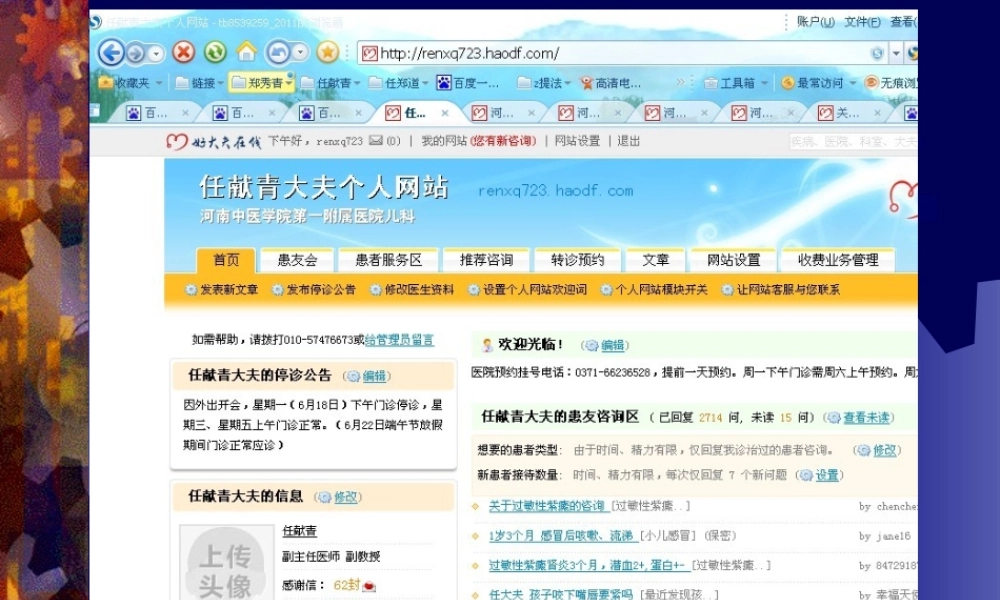Click the Favorites star icon

[327, 52]
